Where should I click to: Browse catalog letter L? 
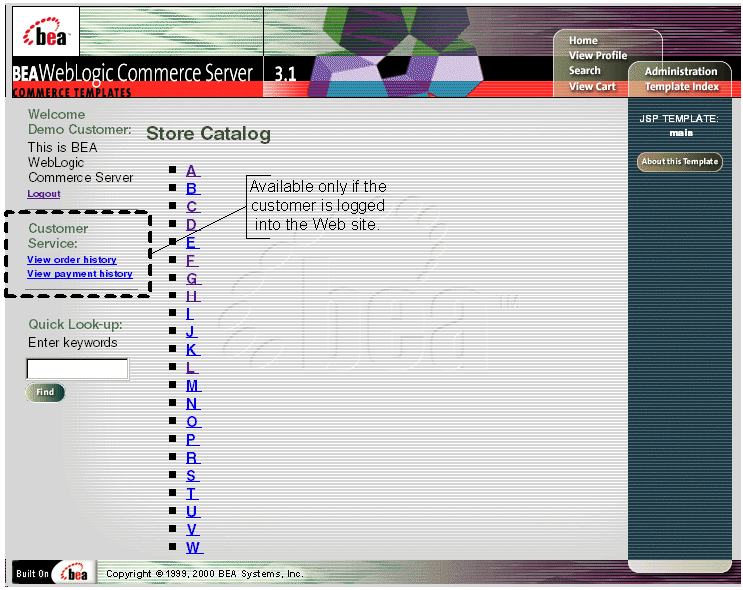191,368
